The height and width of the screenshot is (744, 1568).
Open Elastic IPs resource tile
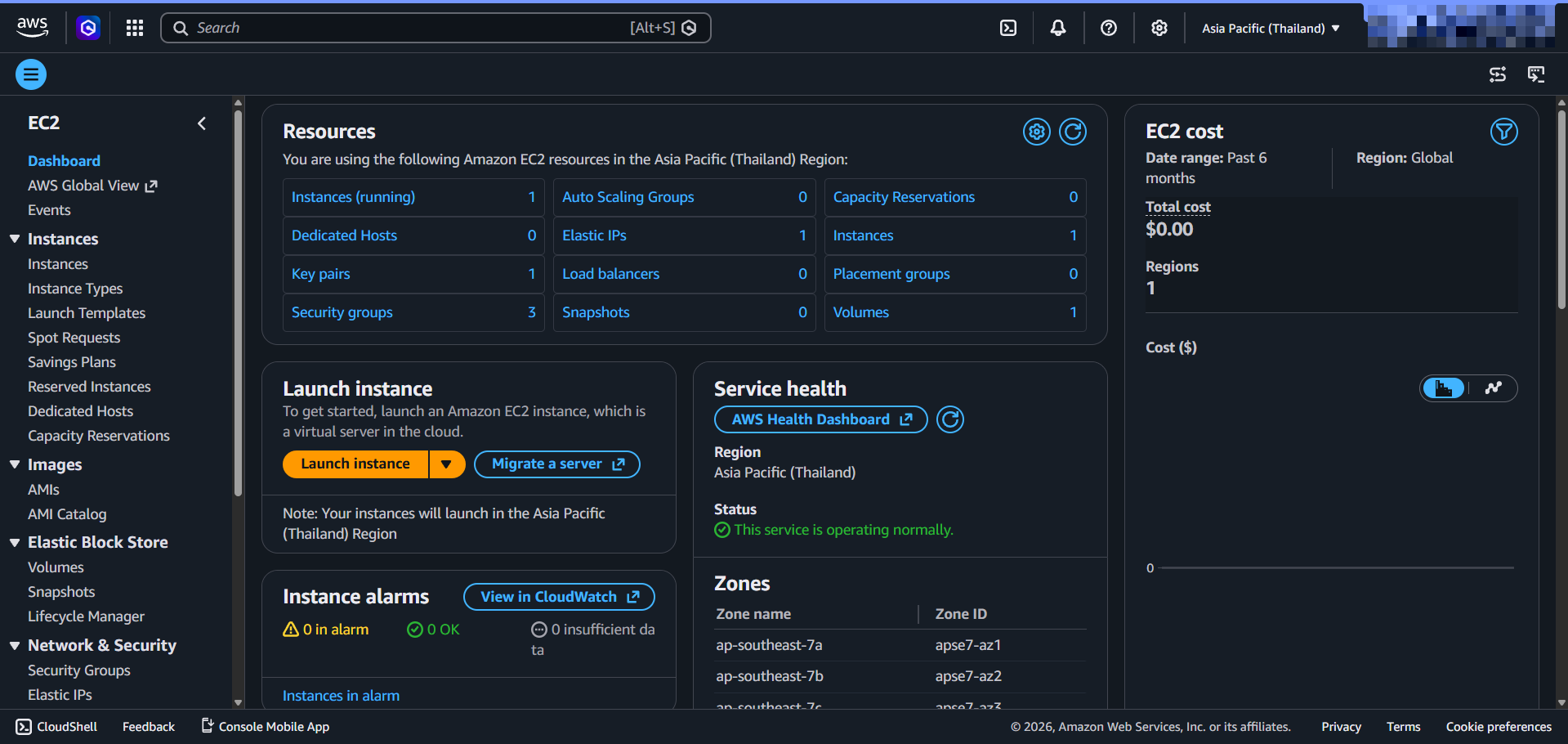point(685,235)
